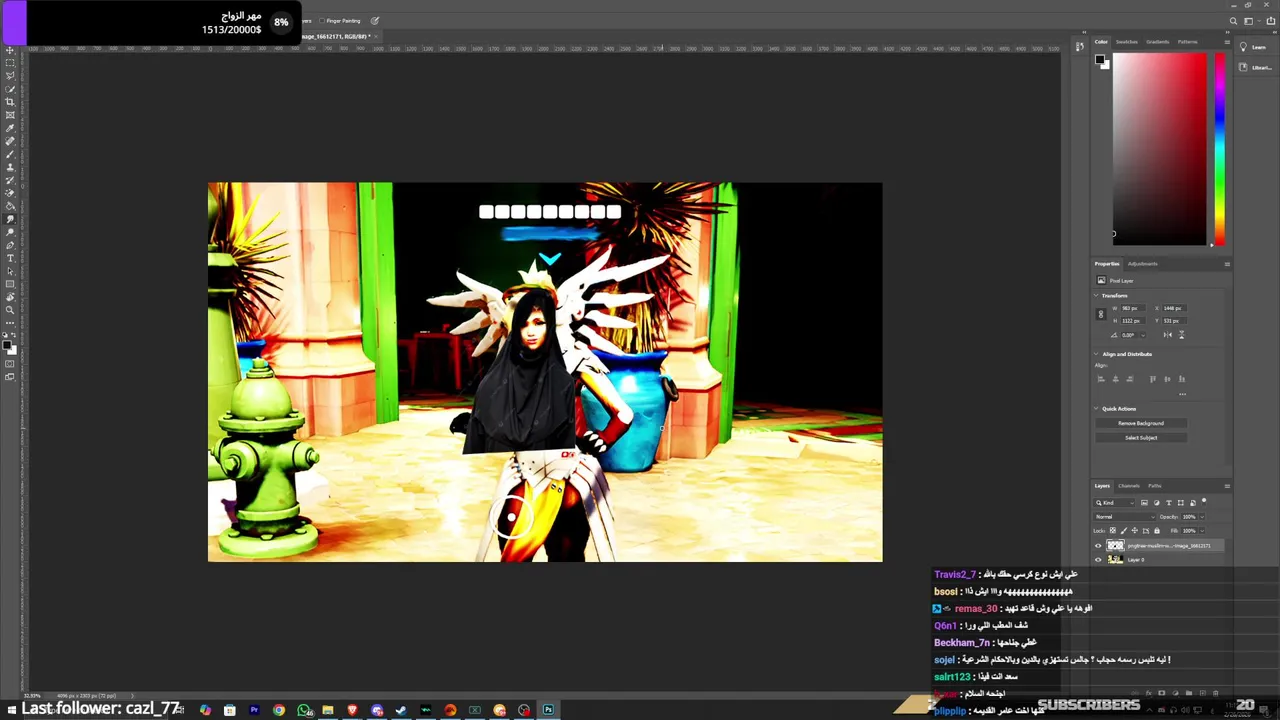This screenshot has height=720, width=1280.
Task: Collapse the Align and Distribute section
Action: click(1096, 354)
